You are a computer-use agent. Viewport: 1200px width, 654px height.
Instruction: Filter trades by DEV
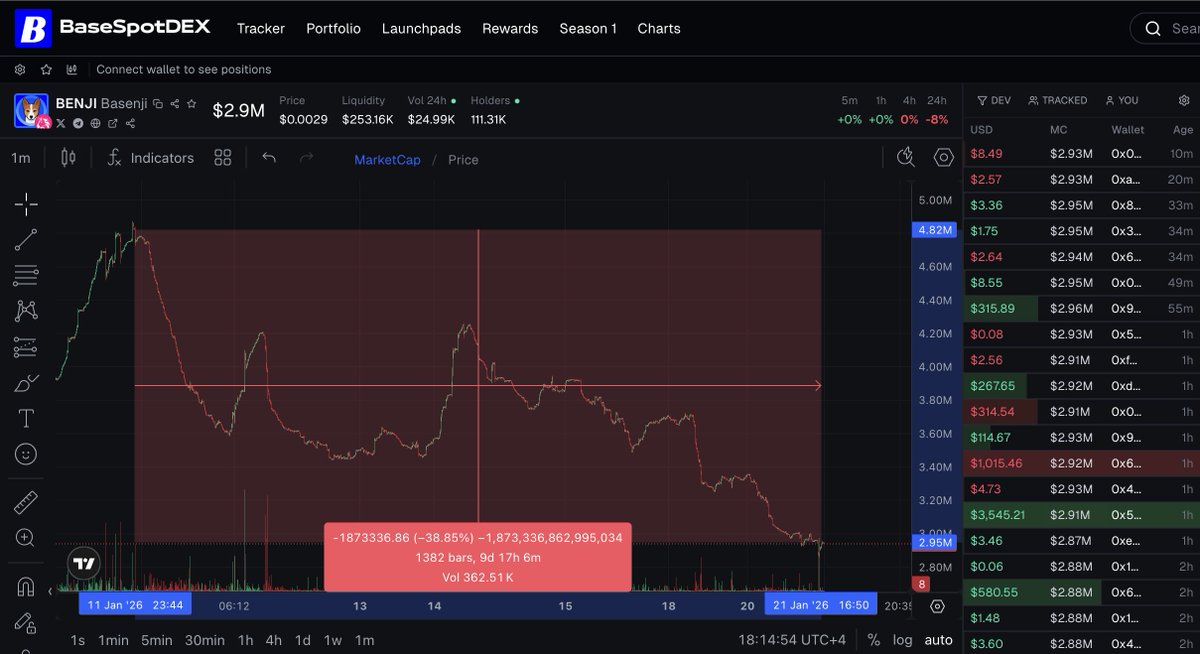coord(994,100)
